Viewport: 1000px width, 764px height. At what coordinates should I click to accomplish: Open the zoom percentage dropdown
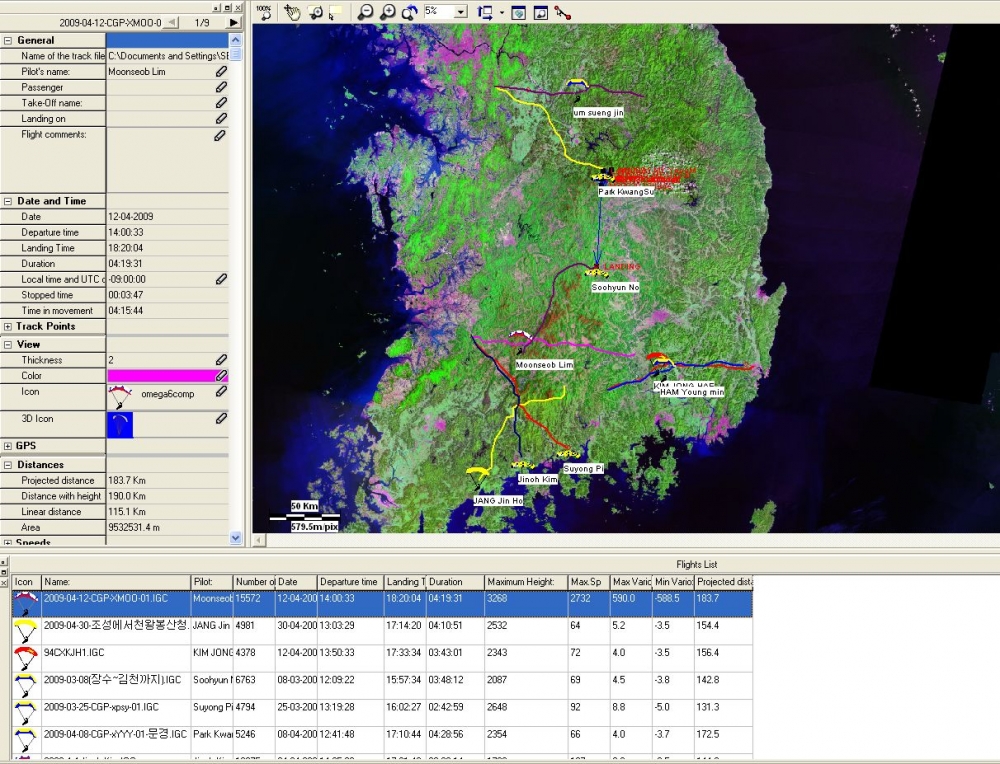coord(461,11)
